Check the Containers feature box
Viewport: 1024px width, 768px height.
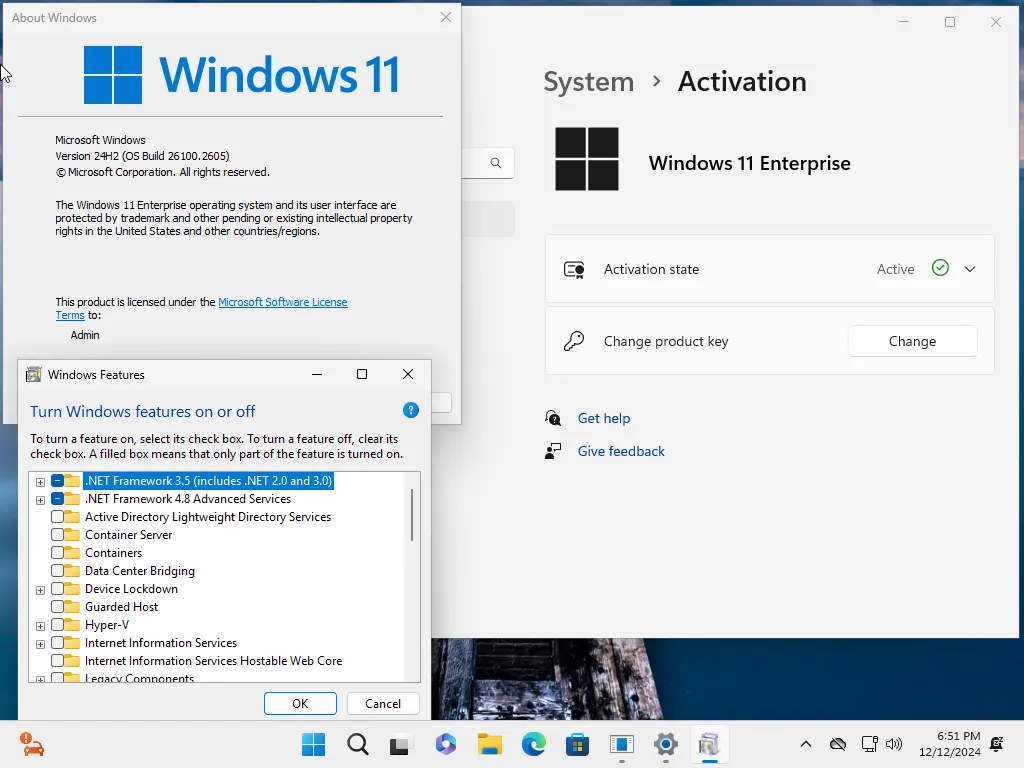(57, 552)
